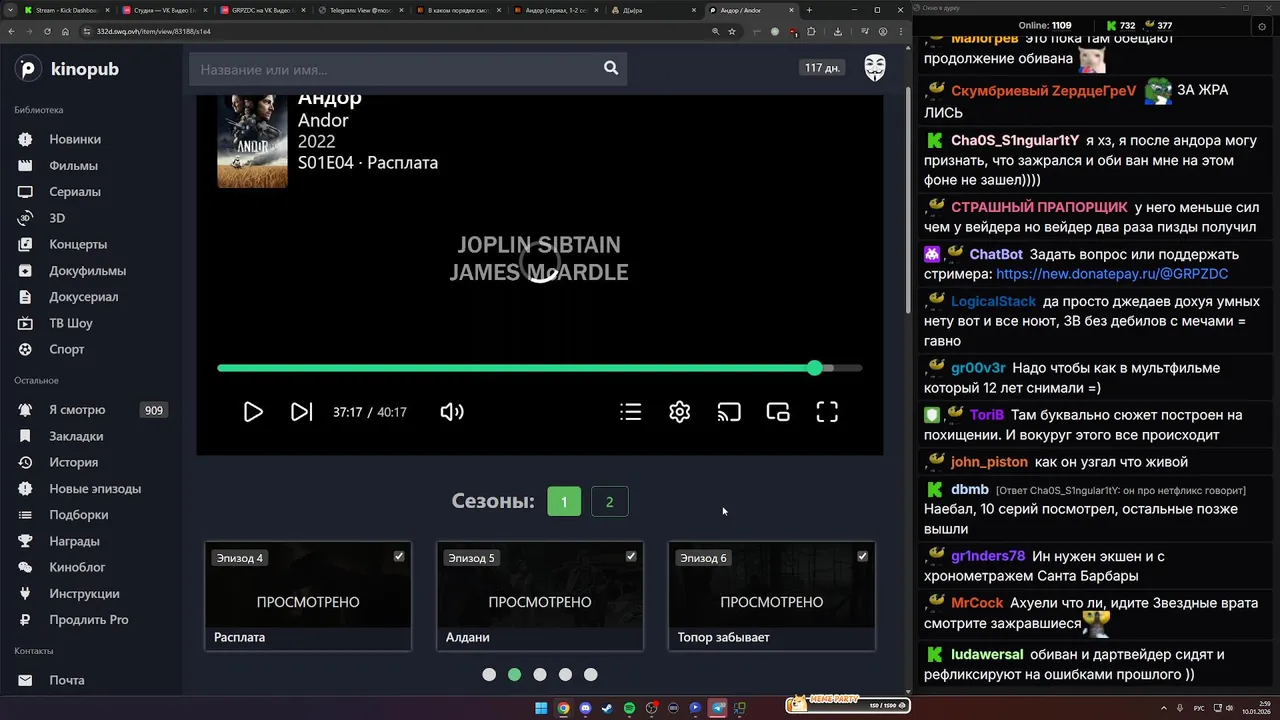Viewport: 1280px width, 720px height.
Task: Open donatepay link in chat
Action: (1112, 273)
